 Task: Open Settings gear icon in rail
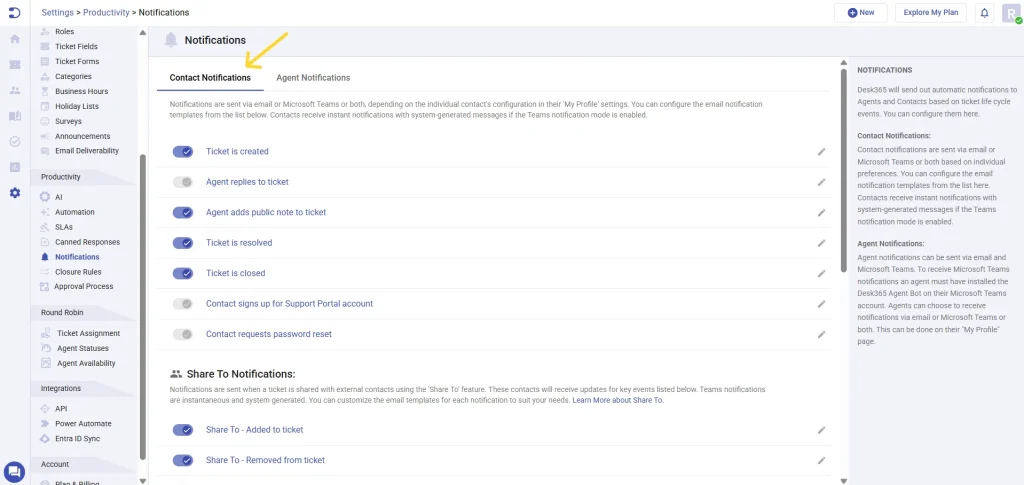(x=14, y=193)
